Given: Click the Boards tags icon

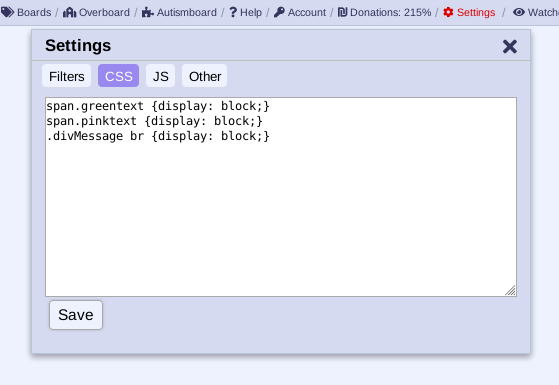Looking at the screenshot, I should coord(7,12).
